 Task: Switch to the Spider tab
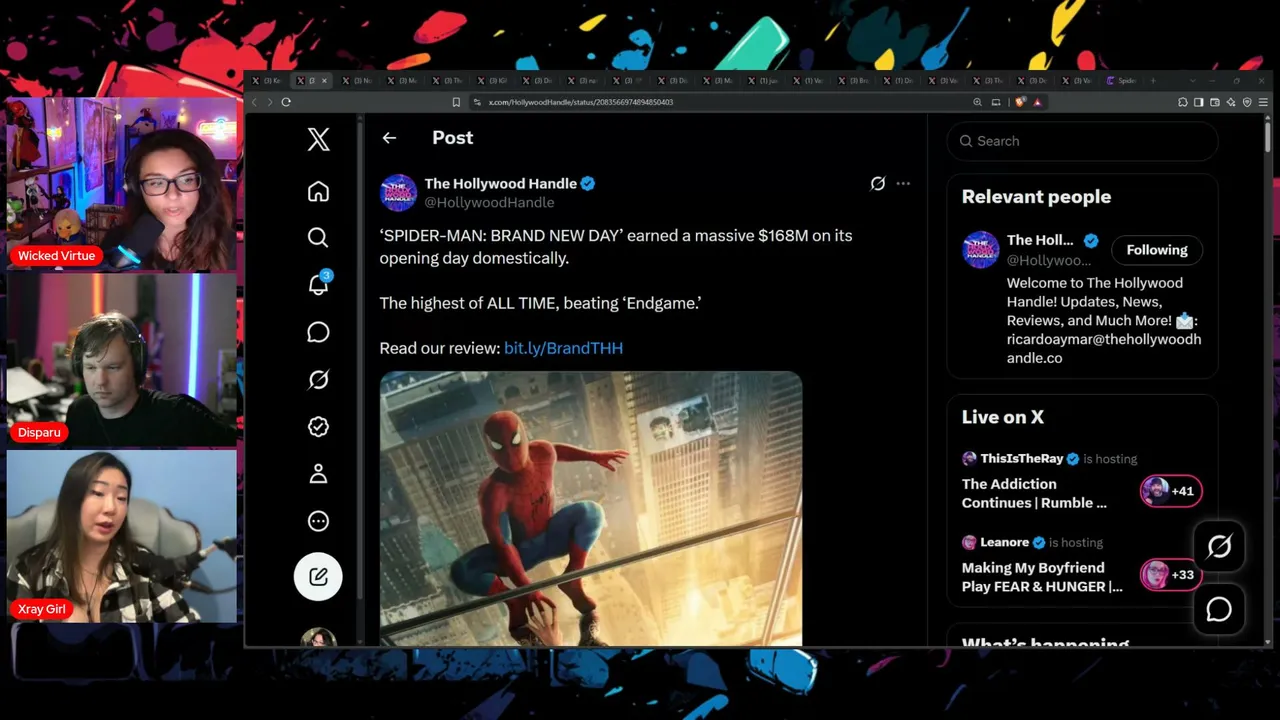pyautogui.click(x=1122, y=80)
